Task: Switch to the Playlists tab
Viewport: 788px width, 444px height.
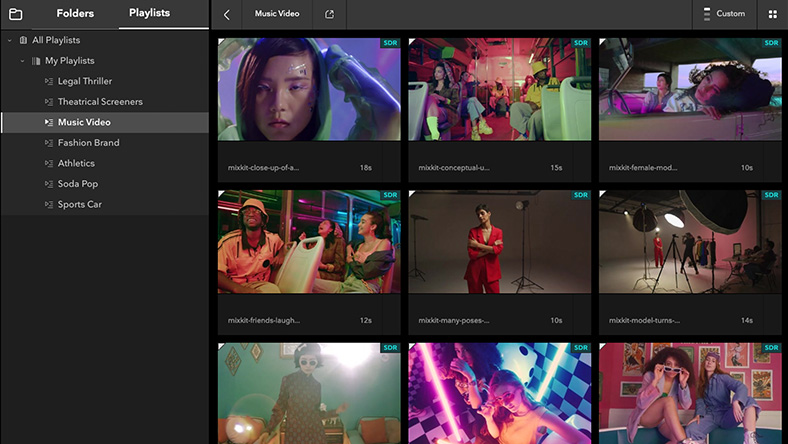Action: pos(149,13)
